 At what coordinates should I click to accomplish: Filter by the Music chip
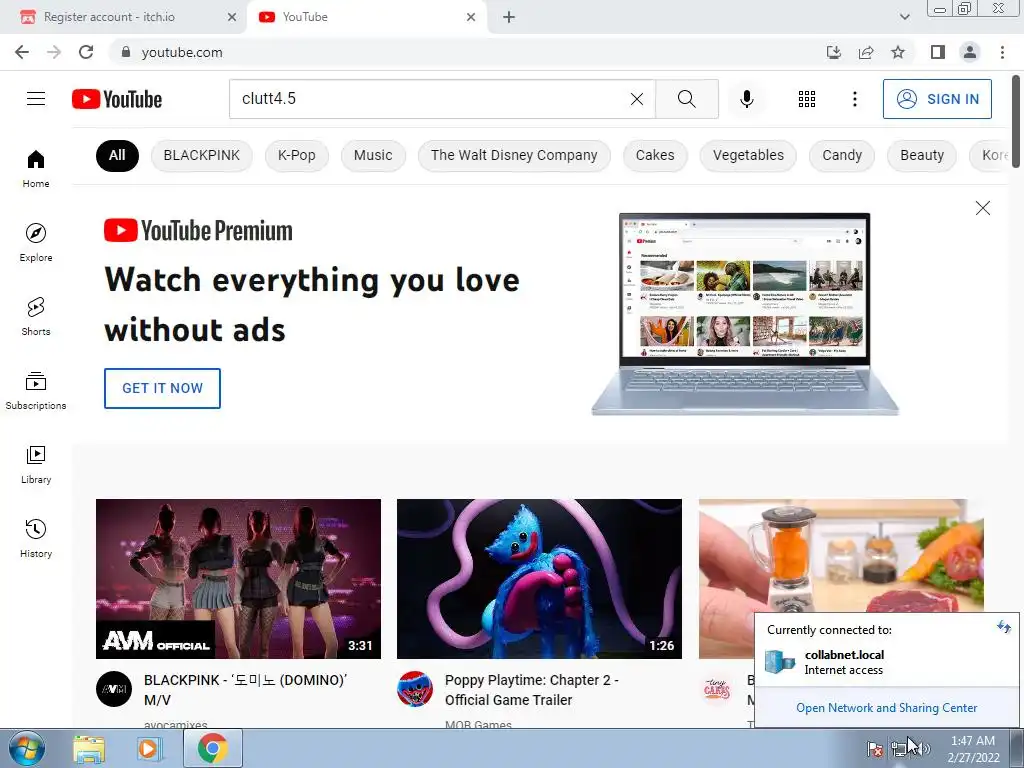(373, 155)
